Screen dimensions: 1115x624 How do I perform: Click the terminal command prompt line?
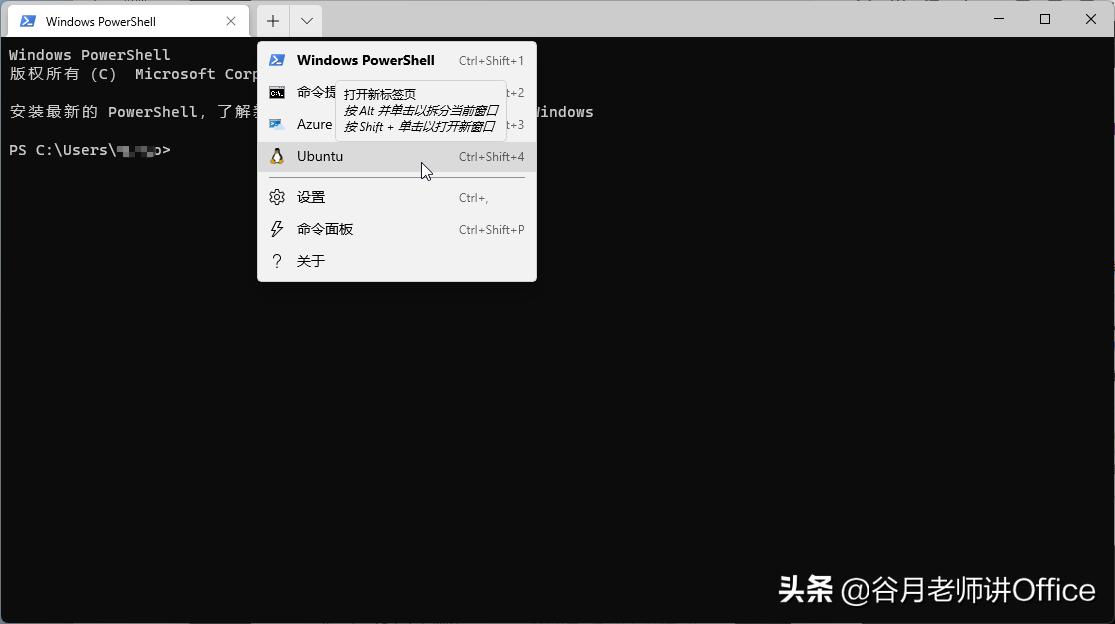pos(88,149)
